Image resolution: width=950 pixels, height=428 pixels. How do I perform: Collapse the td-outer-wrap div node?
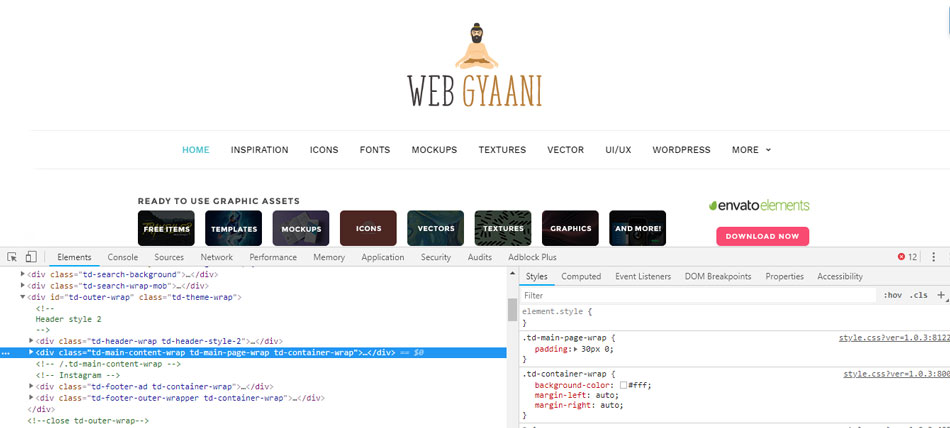(x=23, y=297)
